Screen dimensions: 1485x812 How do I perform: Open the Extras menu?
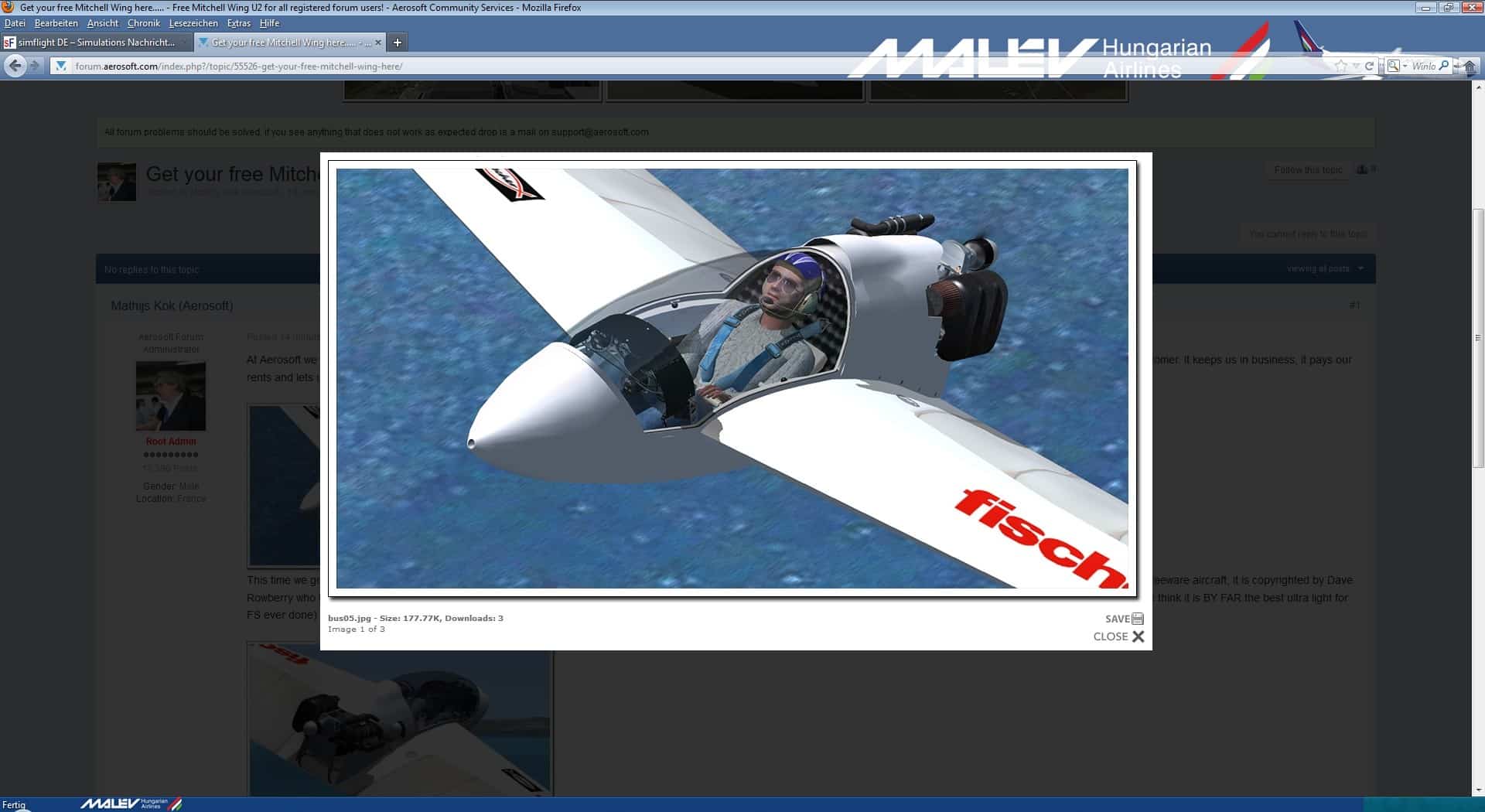(238, 23)
